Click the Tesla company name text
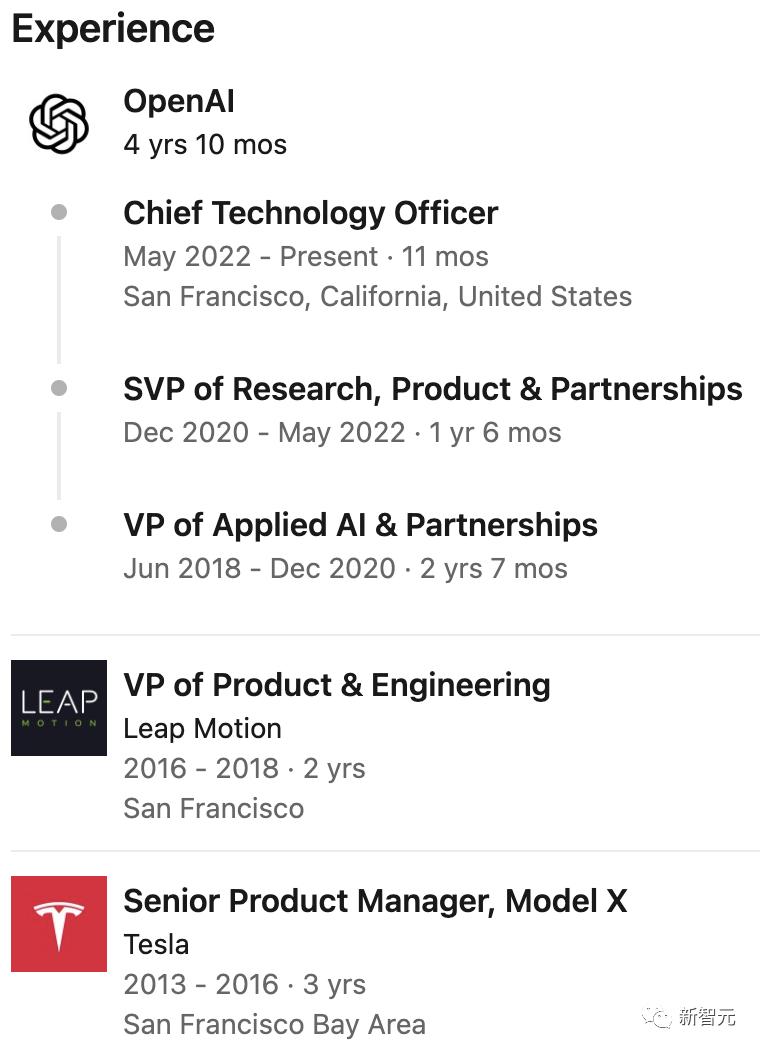Image resolution: width=760 pixels, height=1050 pixels. coord(156,944)
